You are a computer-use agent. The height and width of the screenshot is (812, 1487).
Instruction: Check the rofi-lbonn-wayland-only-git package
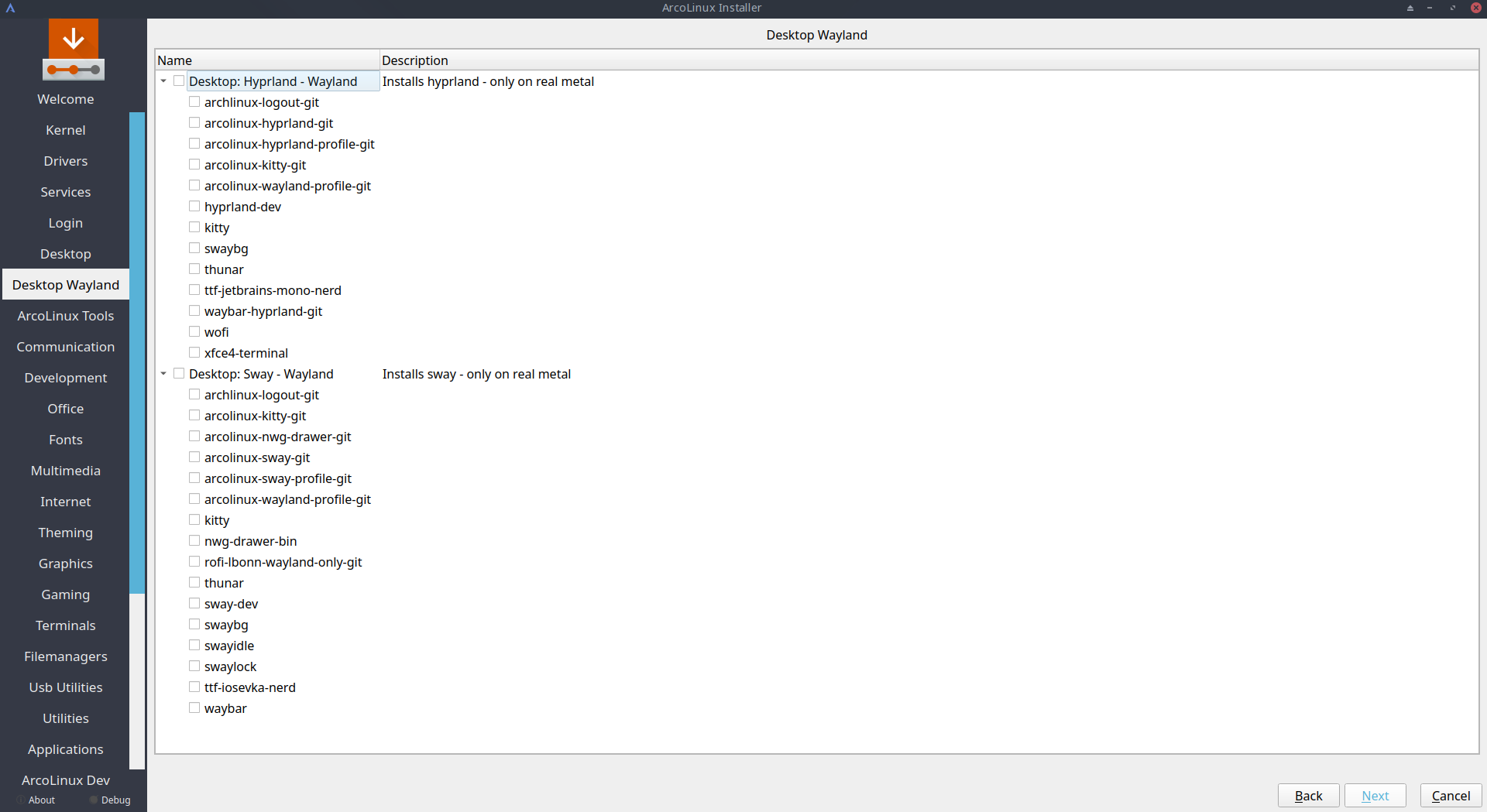coord(194,562)
